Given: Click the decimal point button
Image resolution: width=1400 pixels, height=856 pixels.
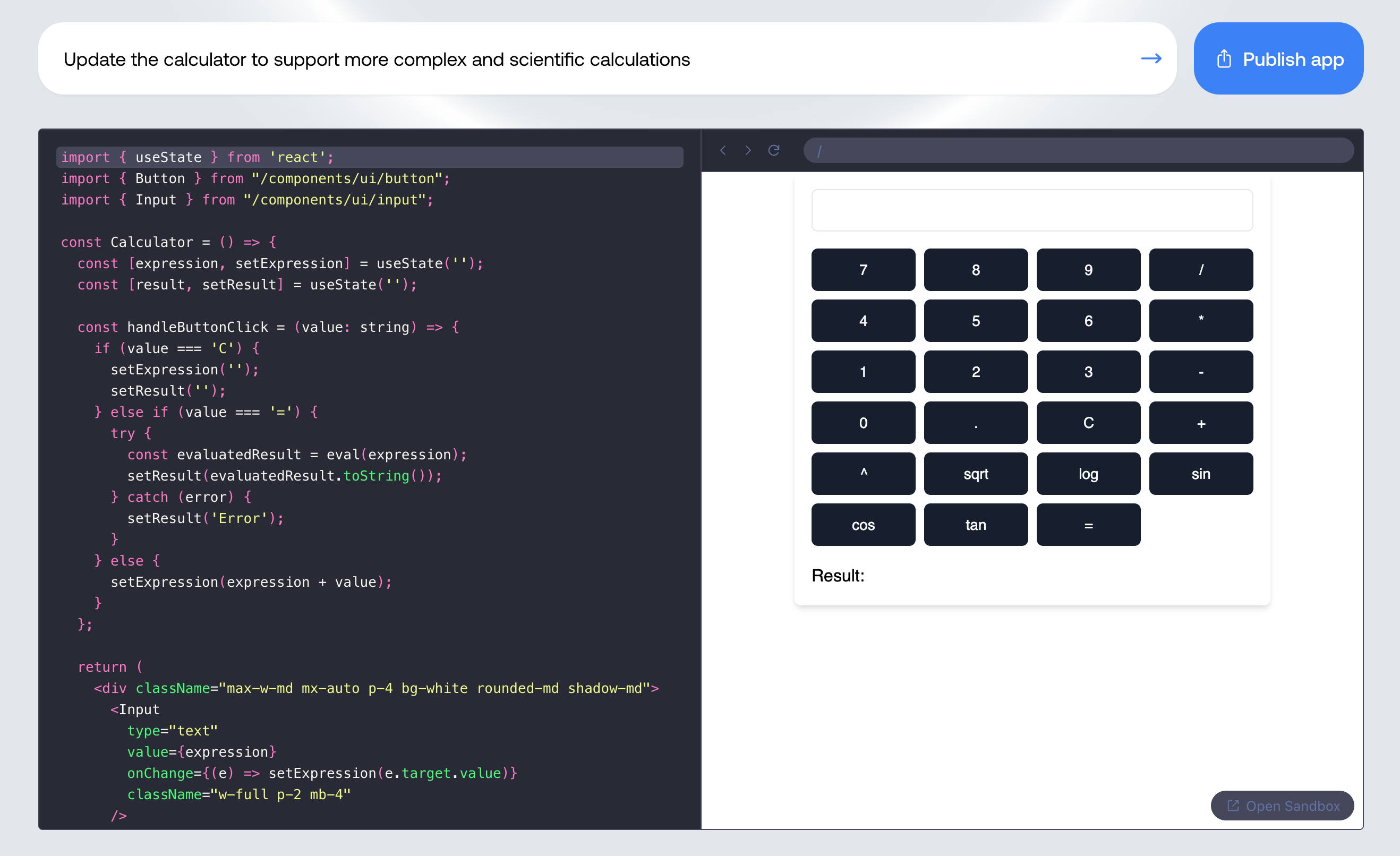Looking at the screenshot, I should pos(976,423).
